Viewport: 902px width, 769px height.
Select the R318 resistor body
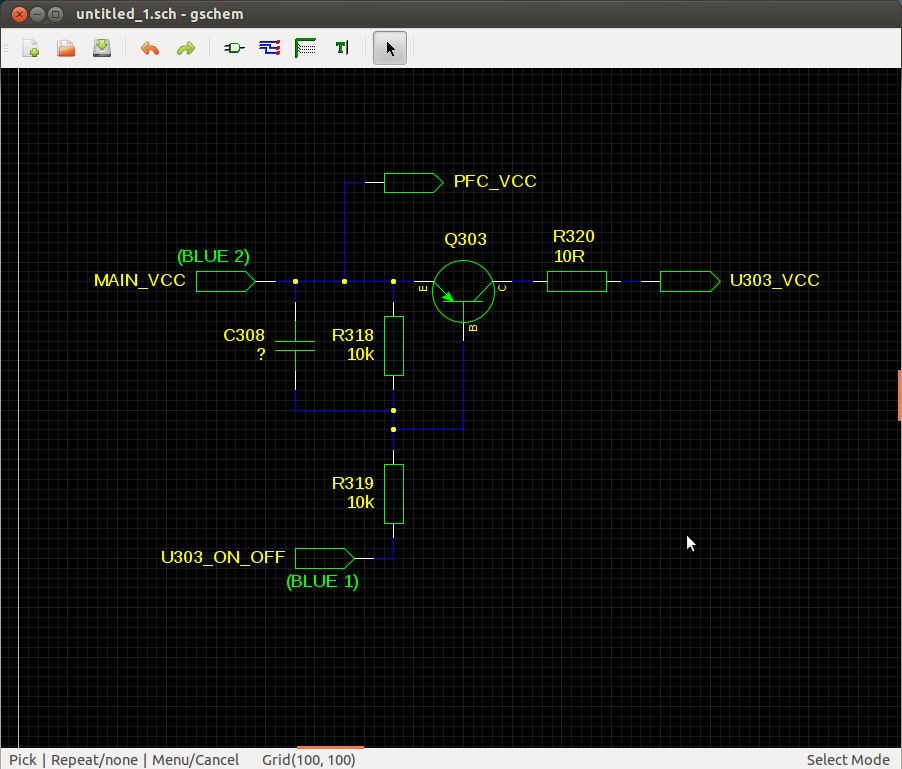point(394,346)
